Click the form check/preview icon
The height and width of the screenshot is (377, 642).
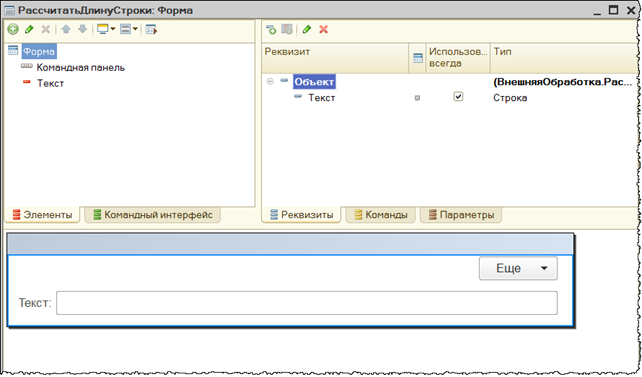(x=151, y=29)
